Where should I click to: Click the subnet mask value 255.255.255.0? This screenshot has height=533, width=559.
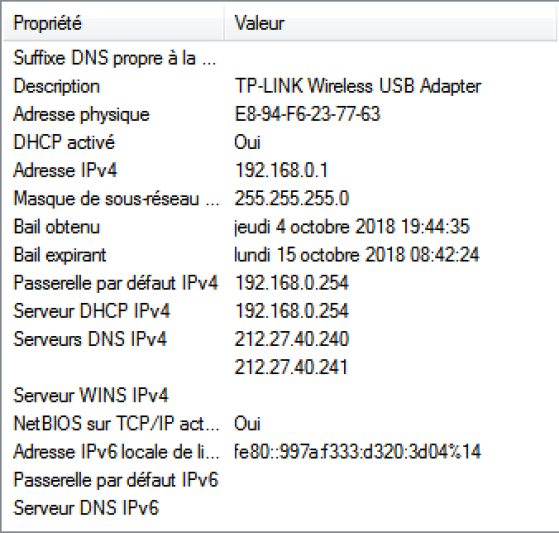(292, 199)
